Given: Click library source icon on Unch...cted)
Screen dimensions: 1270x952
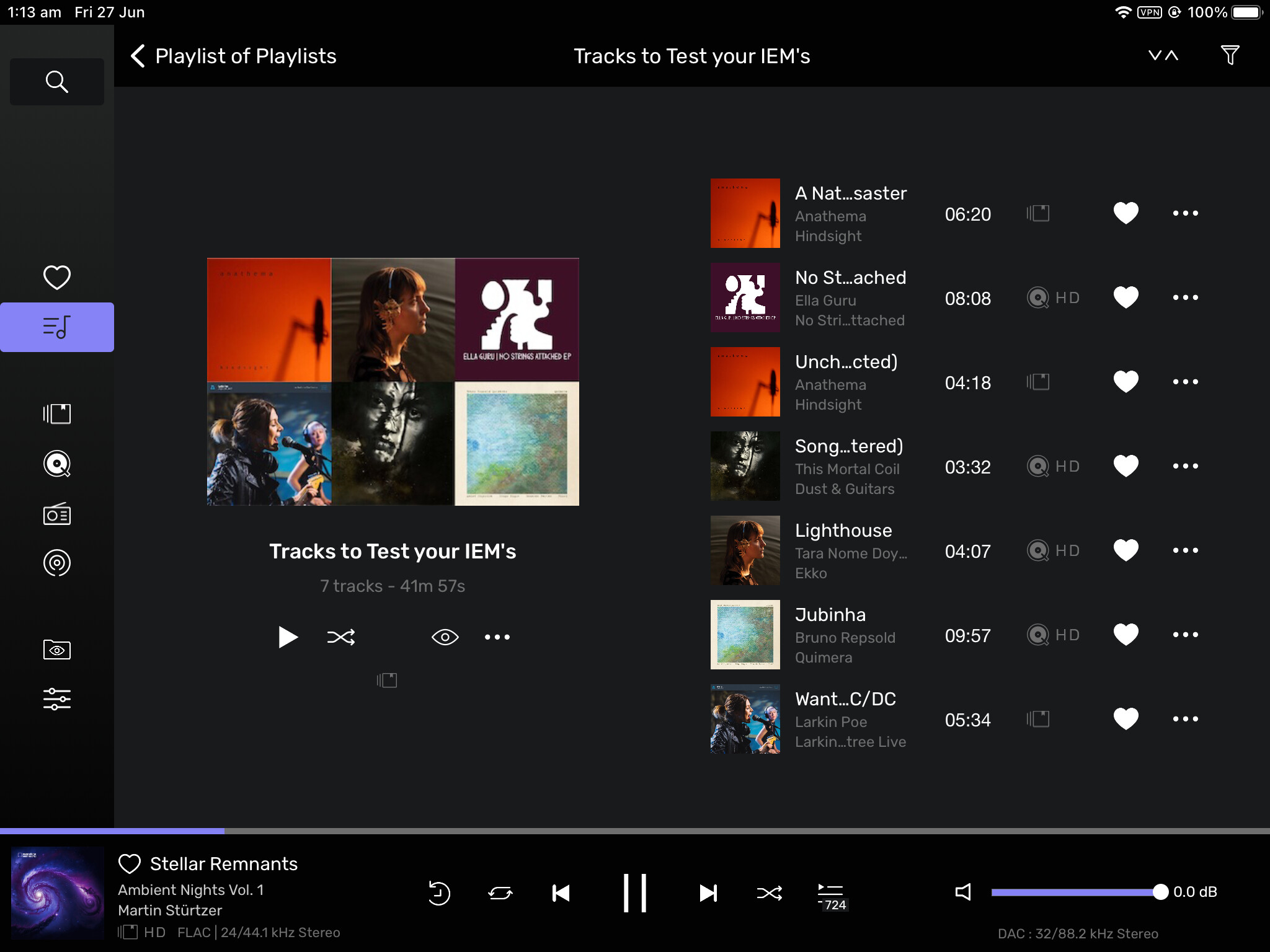Looking at the screenshot, I should (1037, 382).
